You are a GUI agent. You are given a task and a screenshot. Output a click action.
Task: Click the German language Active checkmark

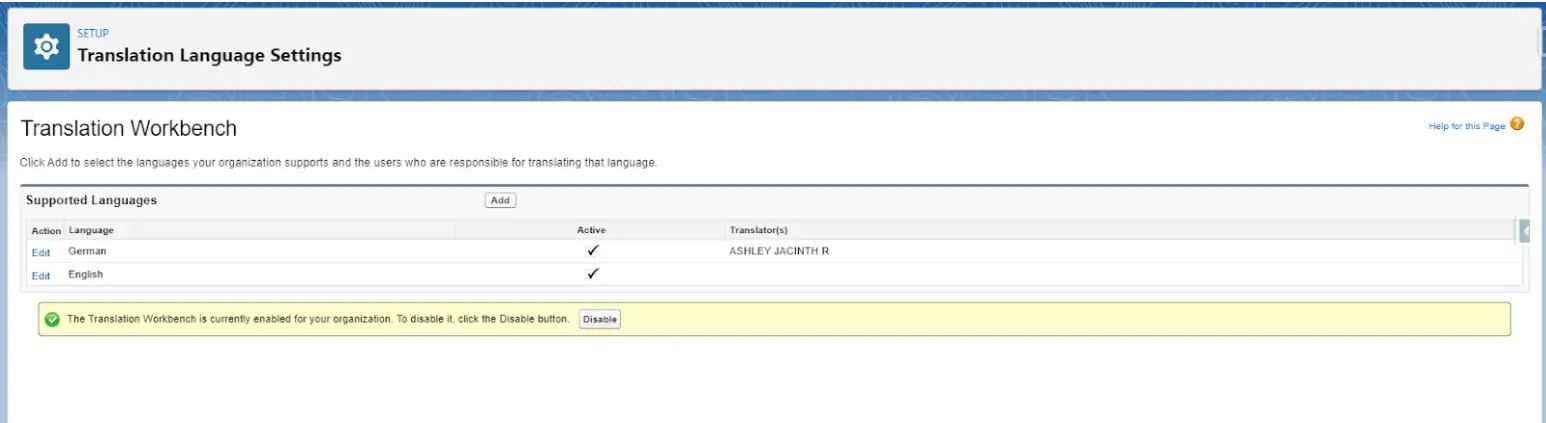[592, 251]
